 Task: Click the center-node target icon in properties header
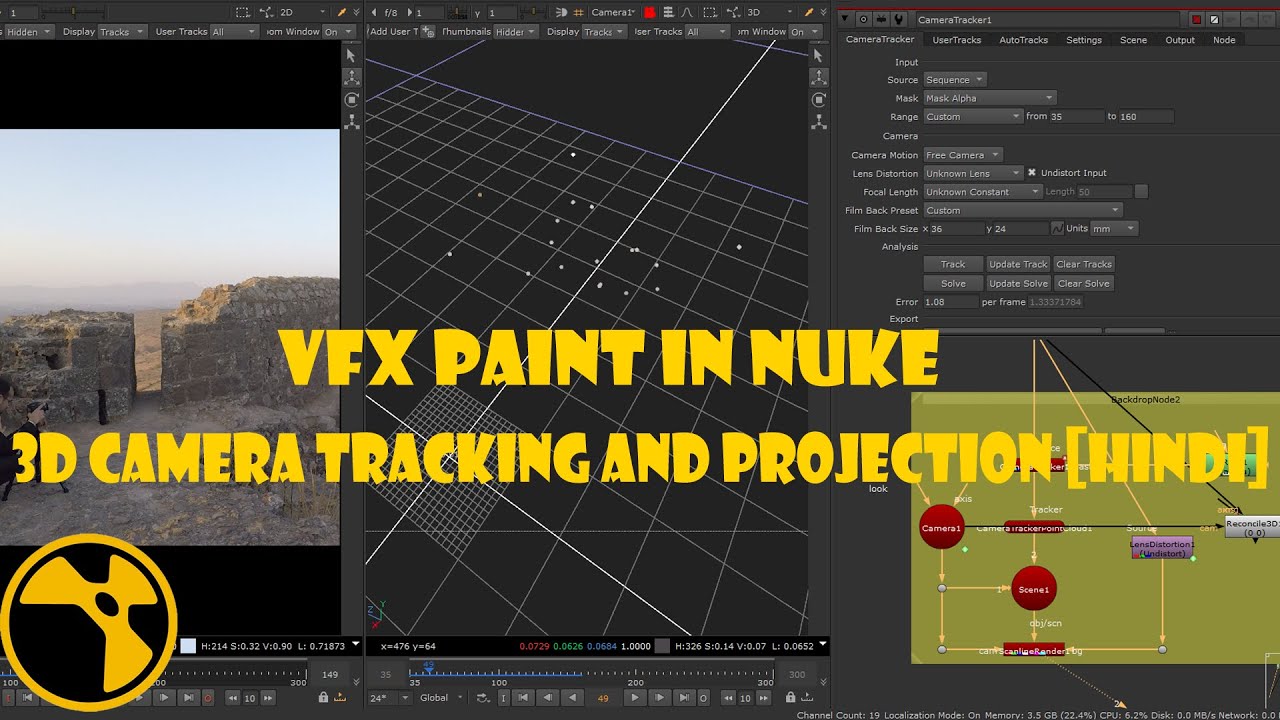pos(863,19)
